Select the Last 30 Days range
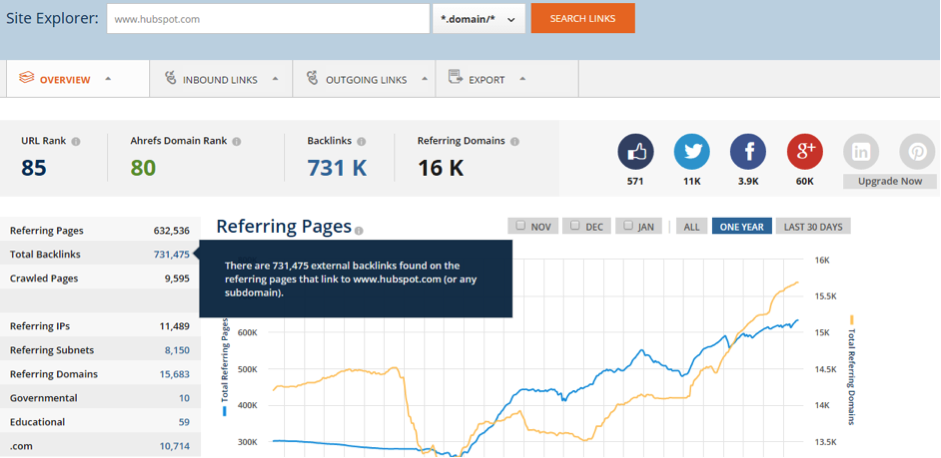The height and width of the screenshot is (458, 941). click(813, 227)
